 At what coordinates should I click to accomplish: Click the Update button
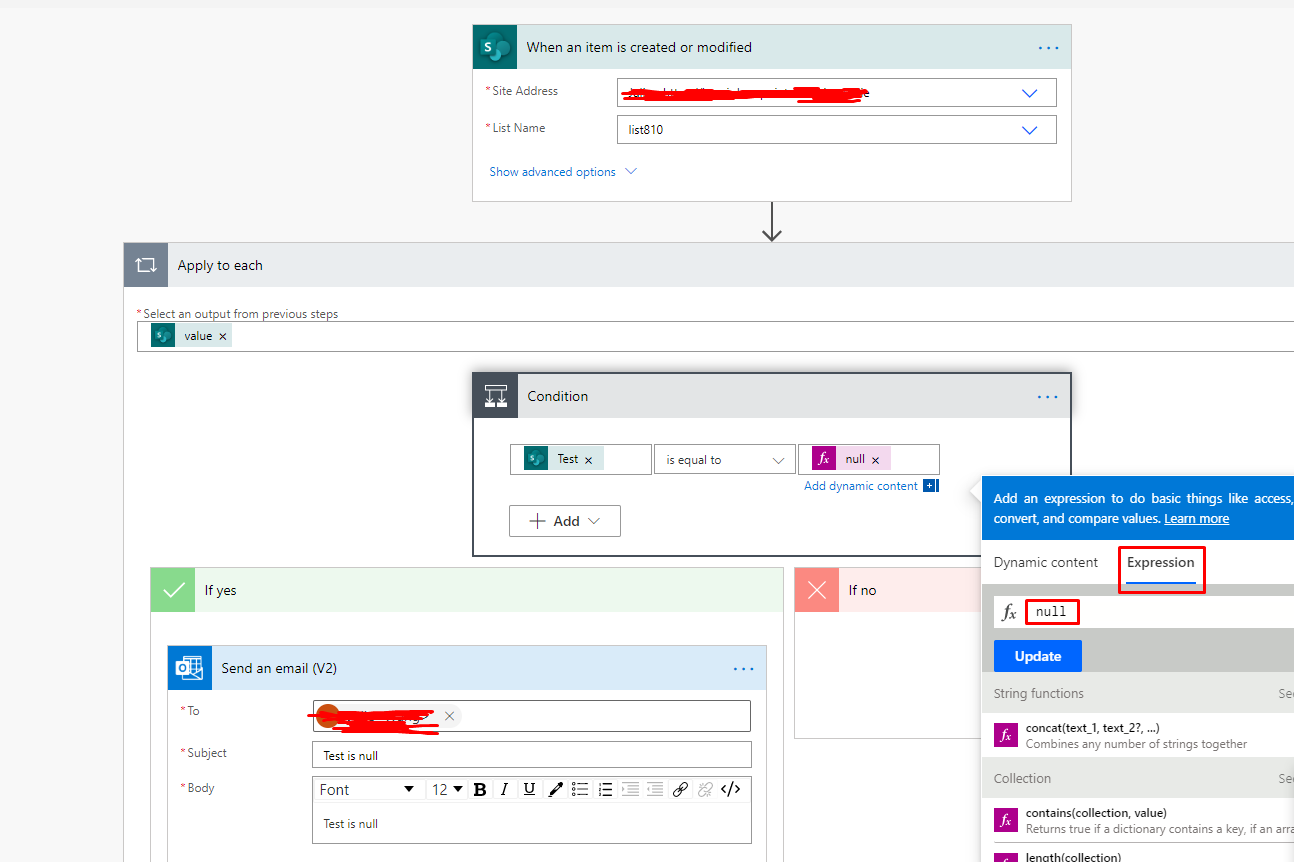pos(1038,656)
